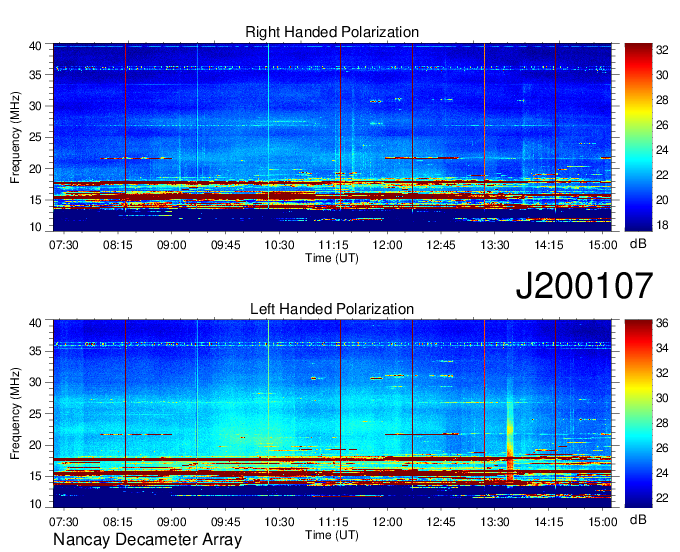The height and width of the screenshot is (552, 680).
Task: Click the "Right Handed Polarization" plot title
Action: 332,32
